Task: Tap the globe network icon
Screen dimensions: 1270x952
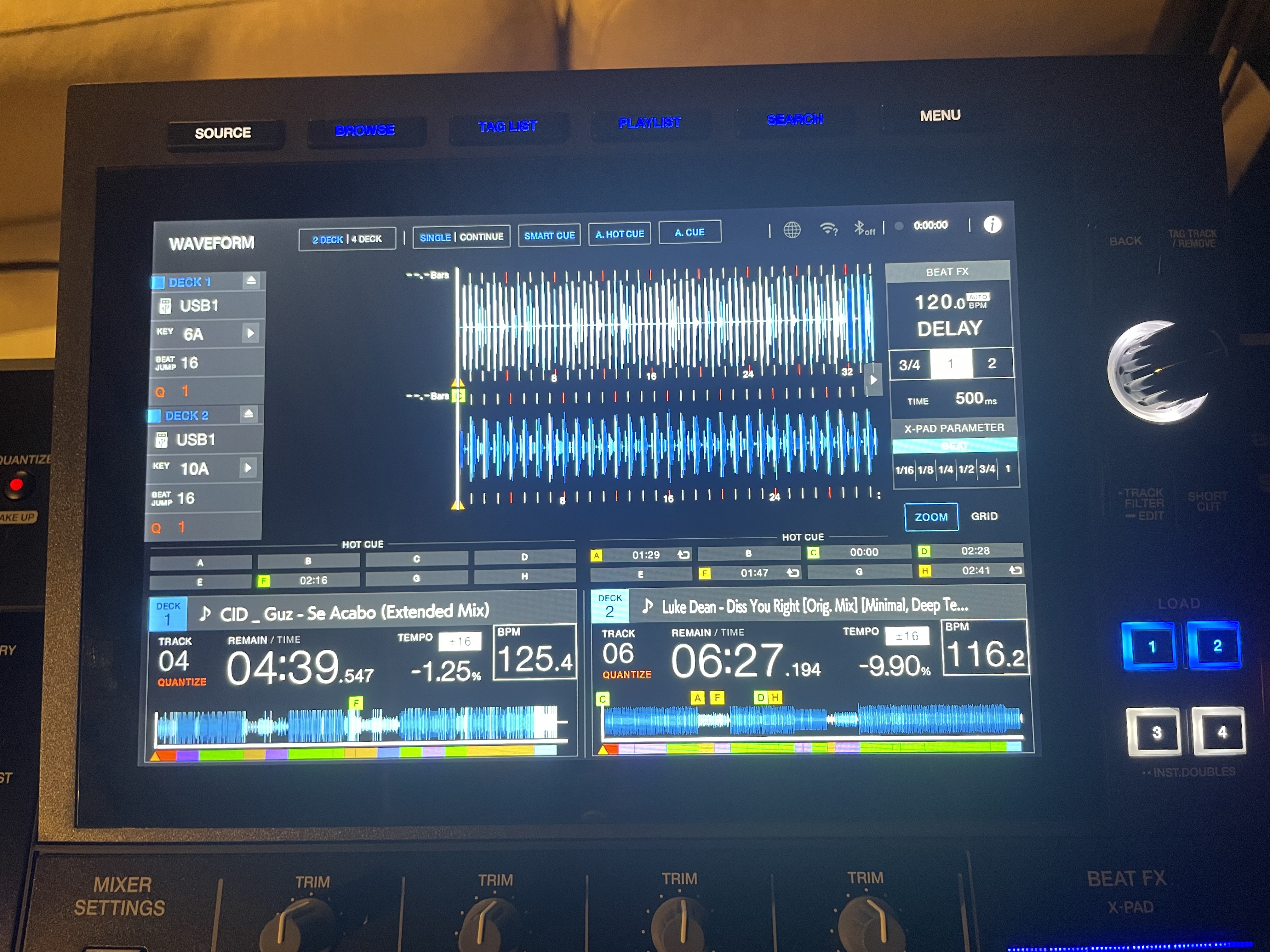Action: [x=792, y=230]
